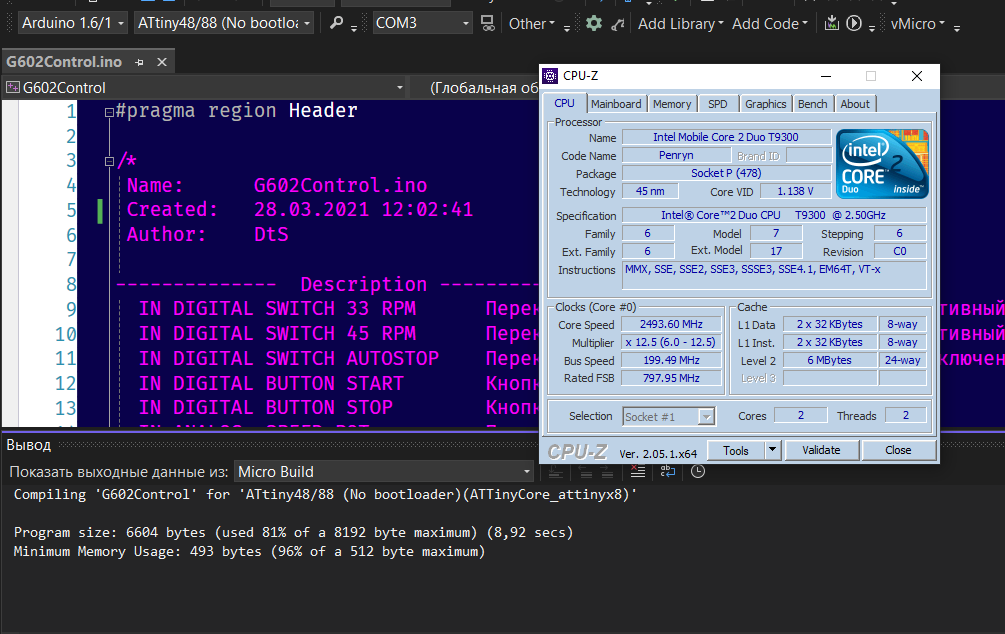Screen dimensions: 1005x634
Task: Open the COM3 port dropdown
Action: pyautogui.click(x=423, y=23)
